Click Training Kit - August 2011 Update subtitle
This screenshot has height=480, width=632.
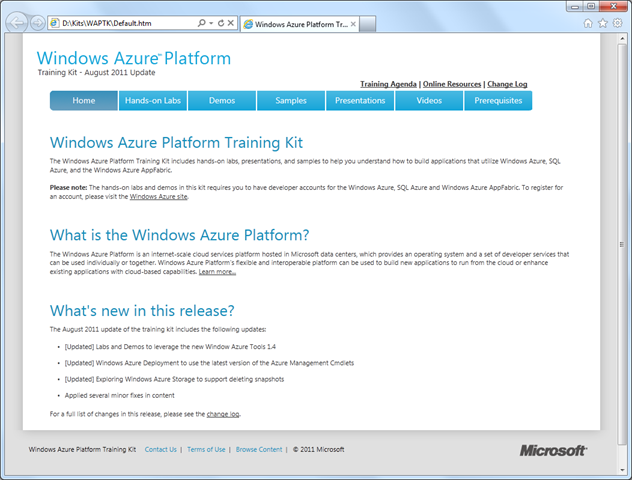coord(96,73)
